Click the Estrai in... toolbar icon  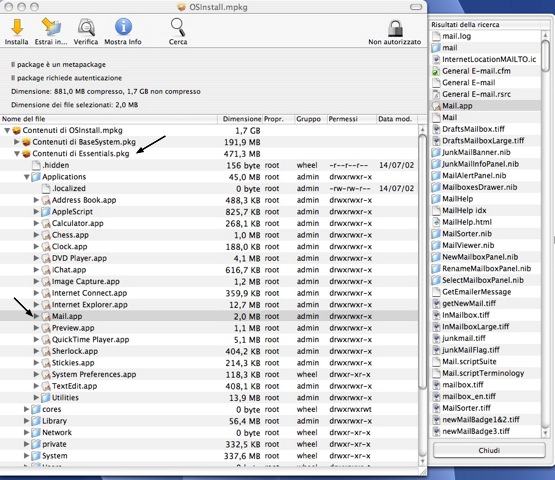click(51, 27)
